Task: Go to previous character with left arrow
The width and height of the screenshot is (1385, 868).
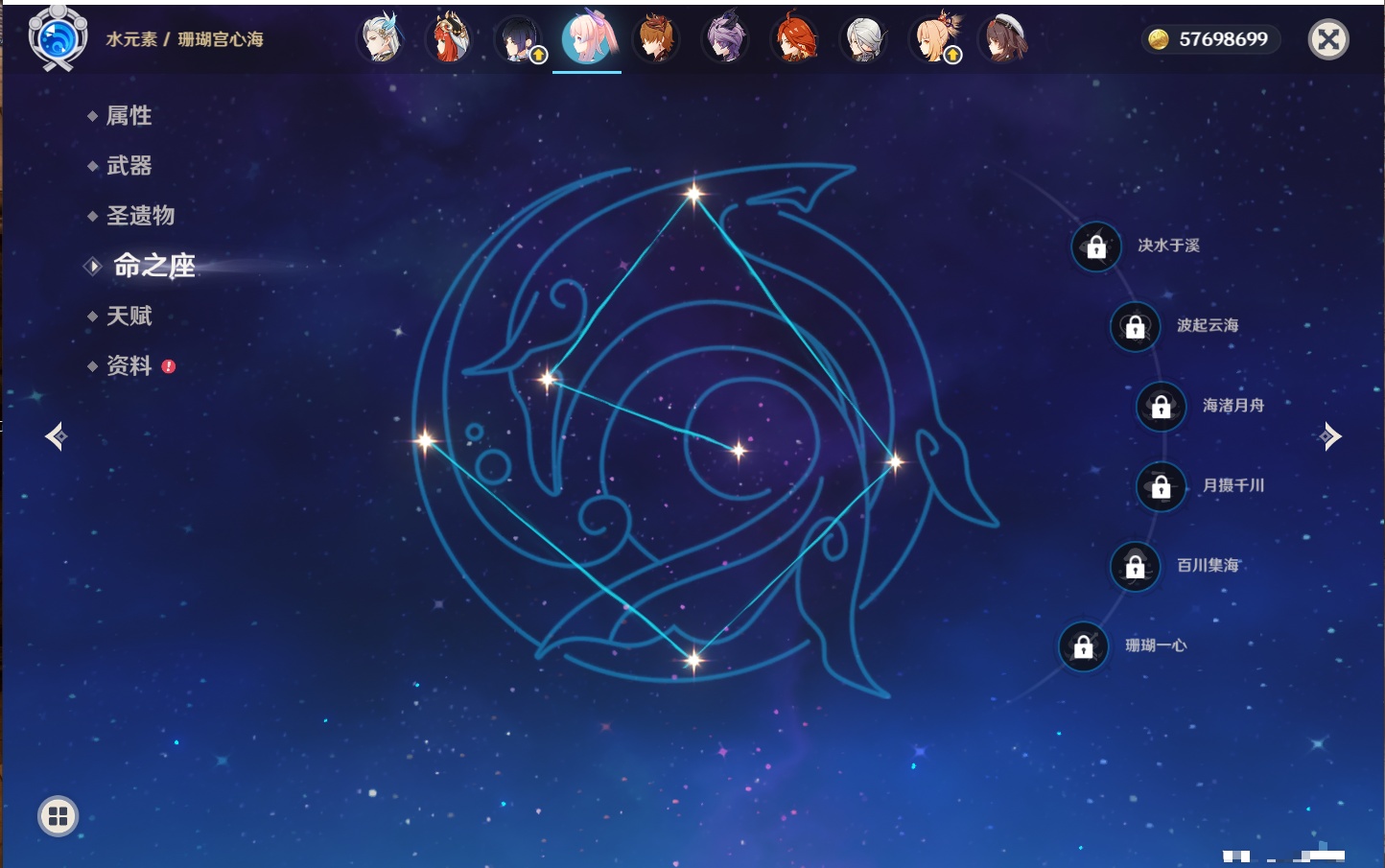Action: (x=56, y=436)
